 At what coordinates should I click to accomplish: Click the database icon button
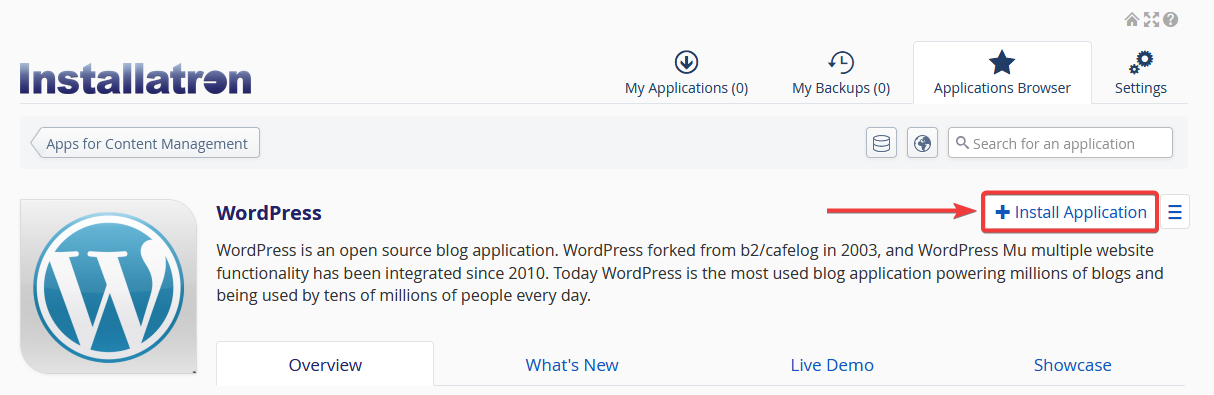(x=881, y=143)
